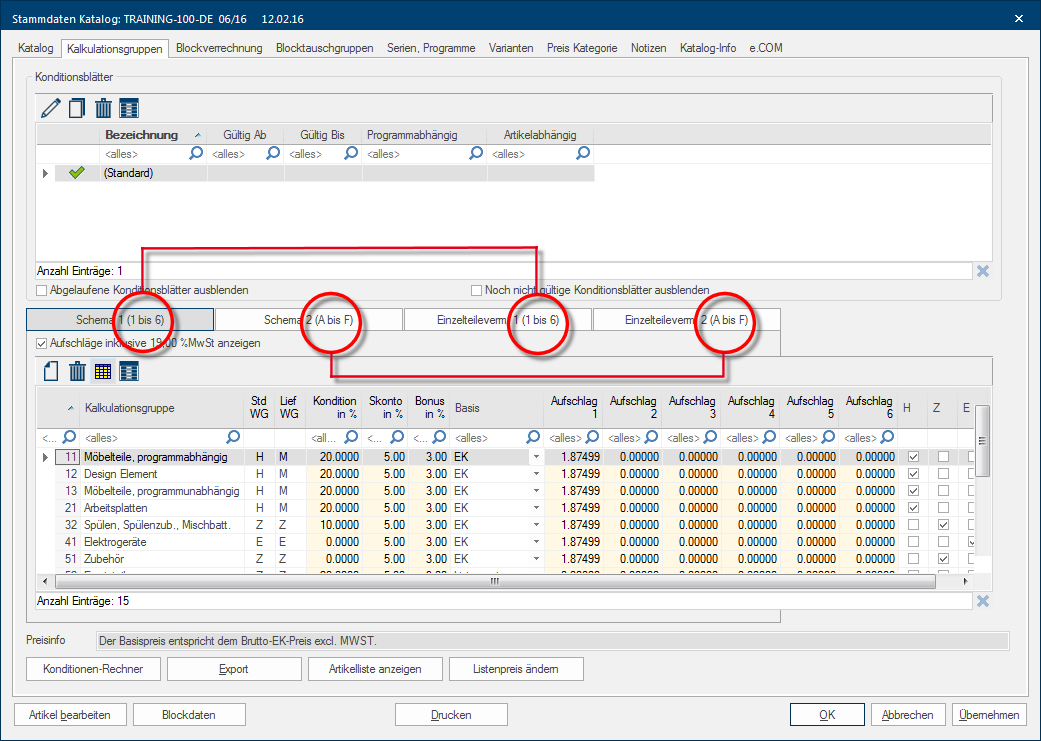1041x741 pixels.
Task: Enable Abgelaufene Konditionsblätter ausblenden checkbox
Action: coord(42,291)
